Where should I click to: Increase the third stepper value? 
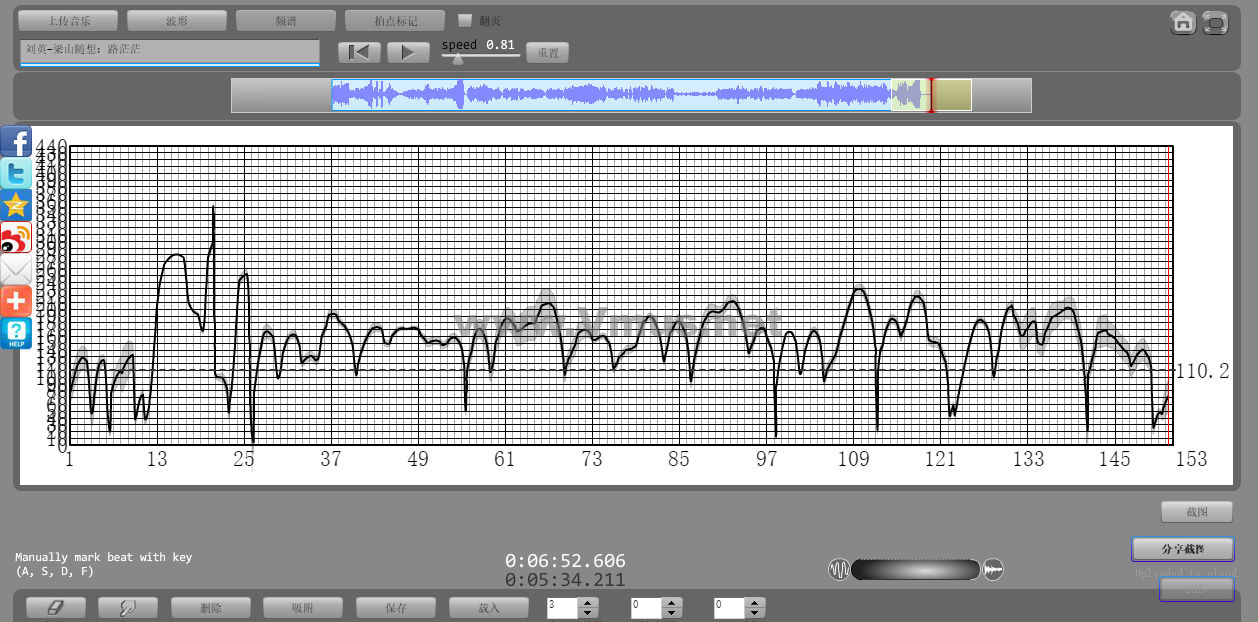pos(756,602)
